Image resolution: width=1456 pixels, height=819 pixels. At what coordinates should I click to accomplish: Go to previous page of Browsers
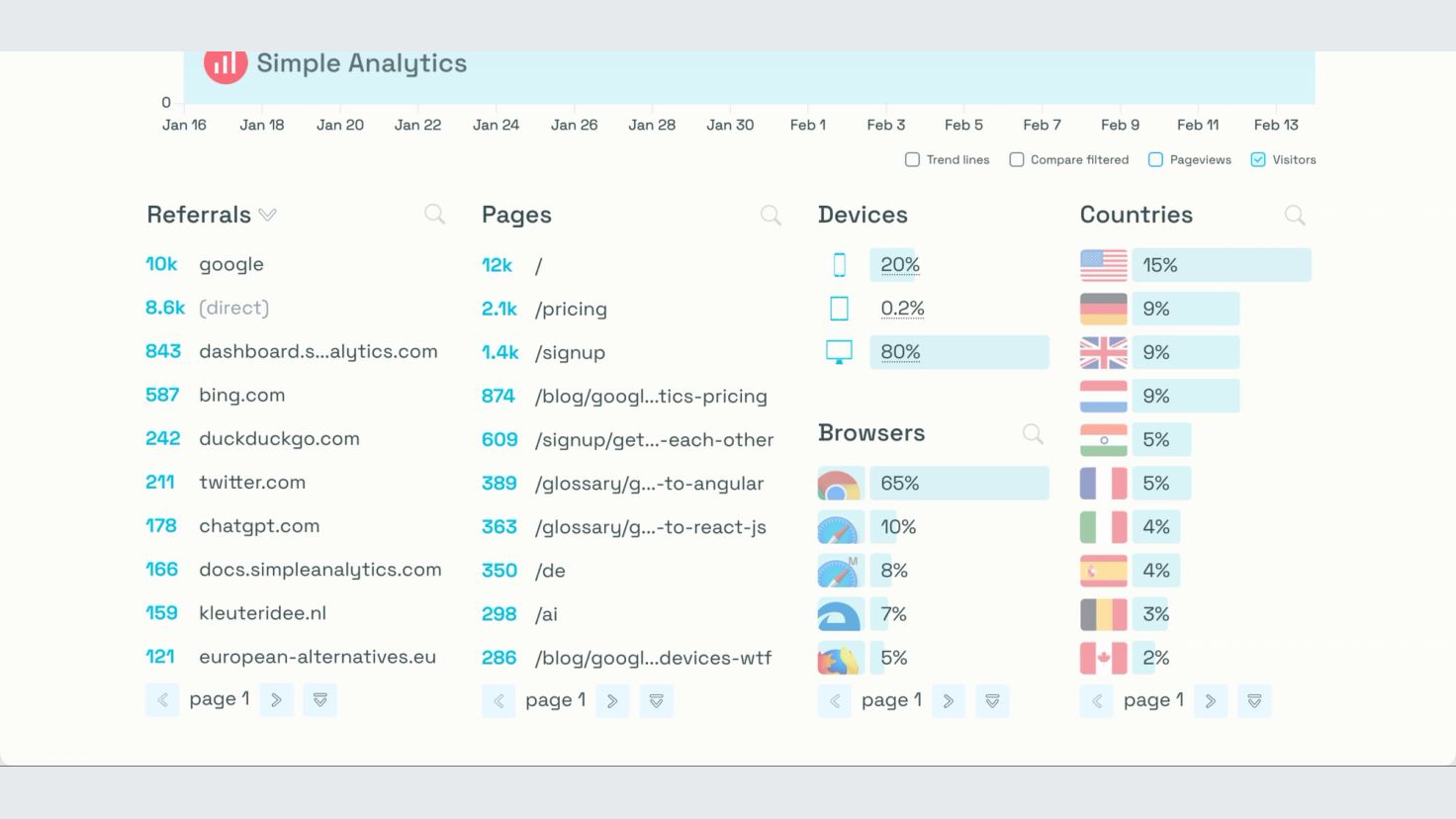(835, 700)
